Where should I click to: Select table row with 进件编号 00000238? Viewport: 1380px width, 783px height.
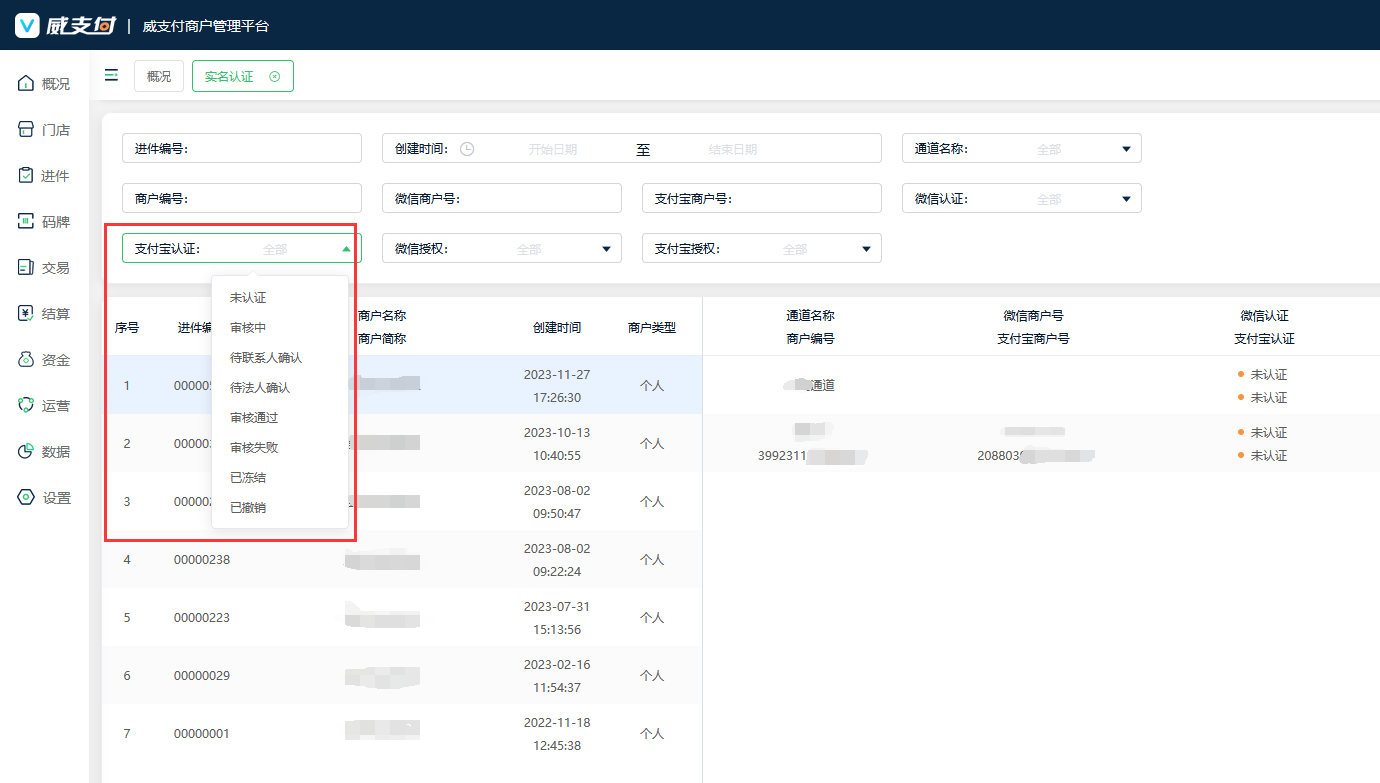[202, 560]
